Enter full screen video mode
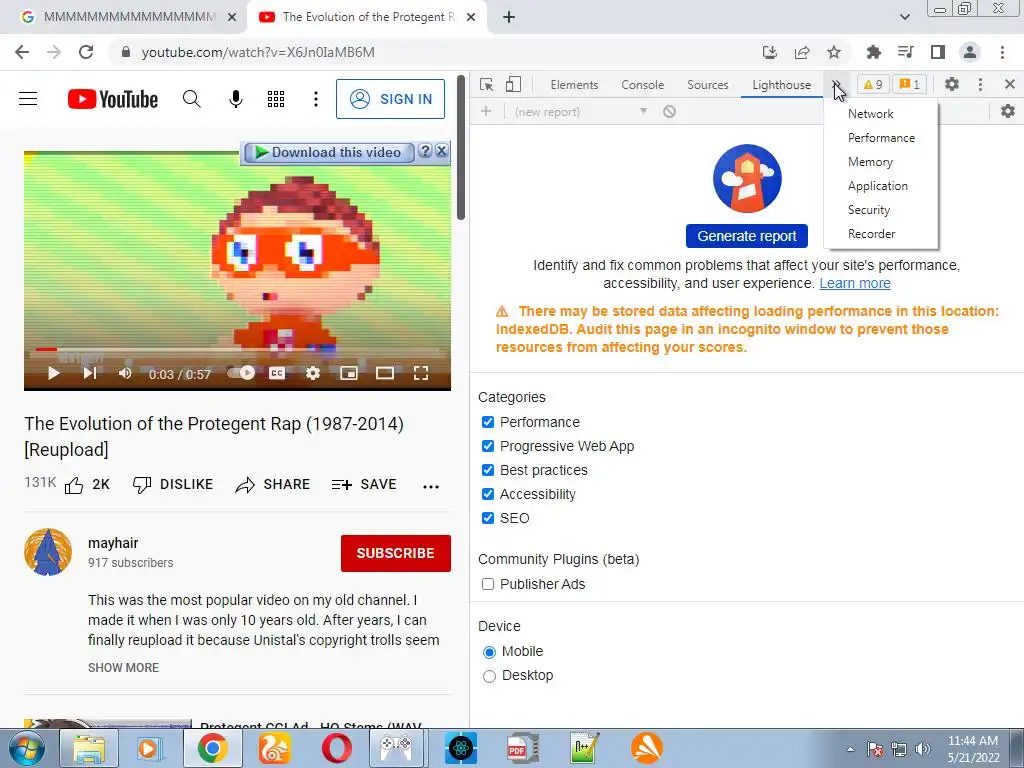The image size is (1024, 768). point(421,373)
